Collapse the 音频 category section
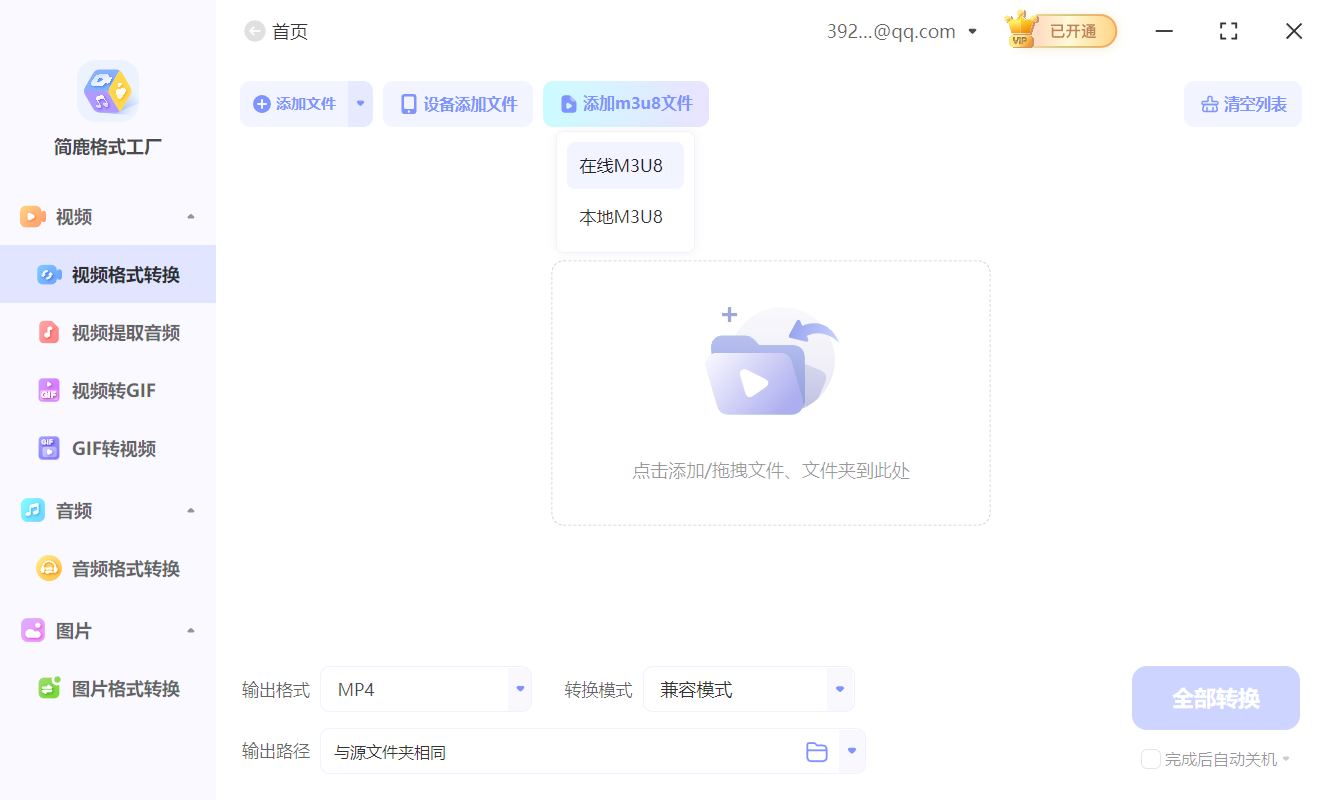This screenshot has width=1326, height=800. coord(190,510)
